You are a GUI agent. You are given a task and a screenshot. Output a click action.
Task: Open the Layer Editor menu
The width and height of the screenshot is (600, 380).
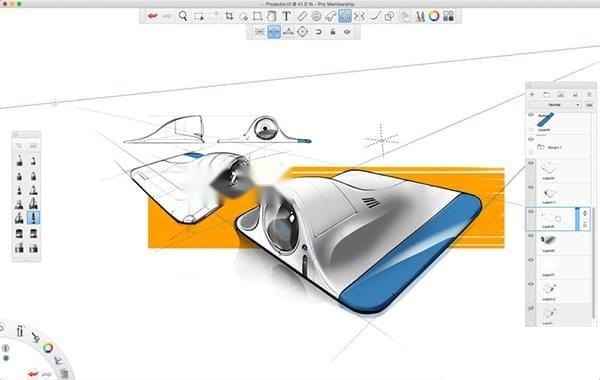pos(589,94)
